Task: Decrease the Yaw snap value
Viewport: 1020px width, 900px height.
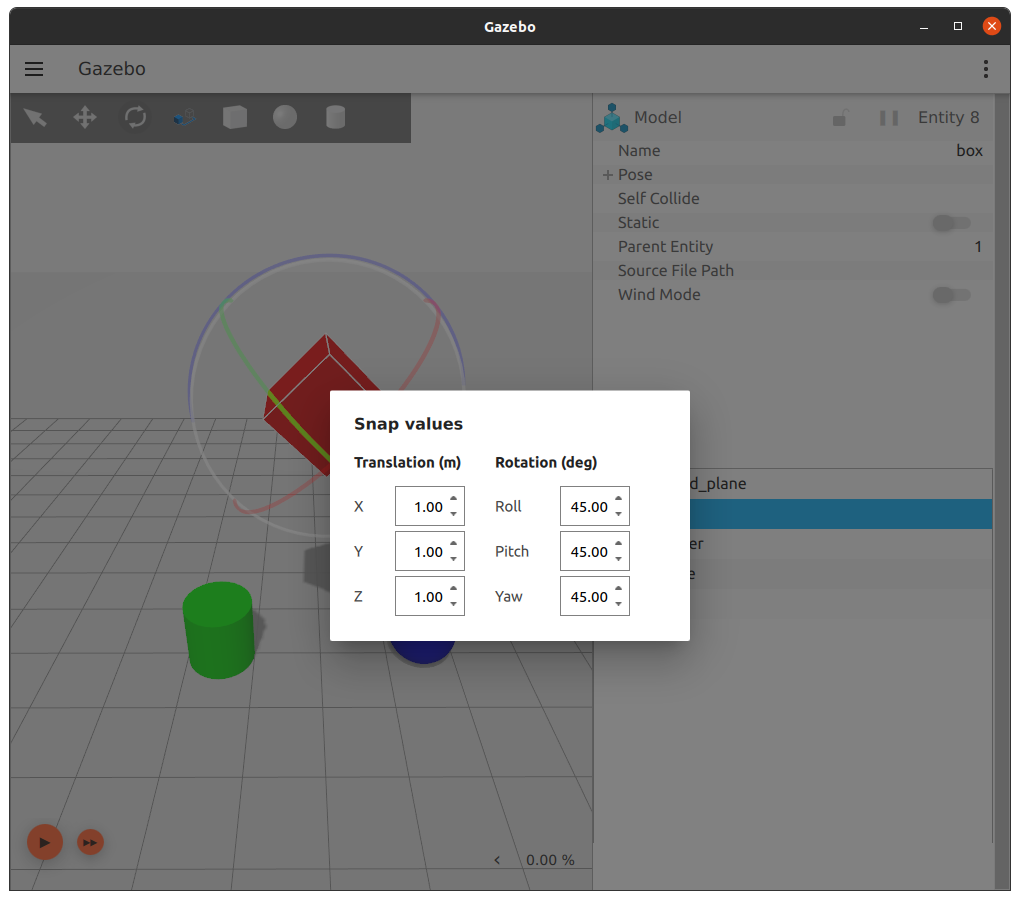Action: coord(619,603)
